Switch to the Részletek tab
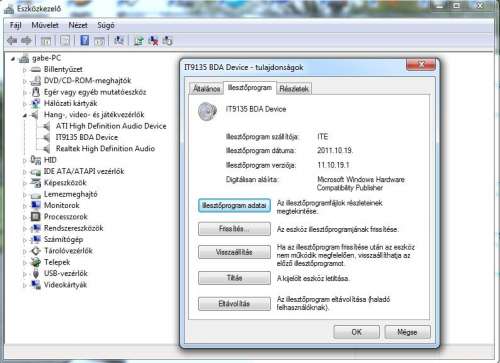The width and height of the screenshot is (500, 363). 294,89
